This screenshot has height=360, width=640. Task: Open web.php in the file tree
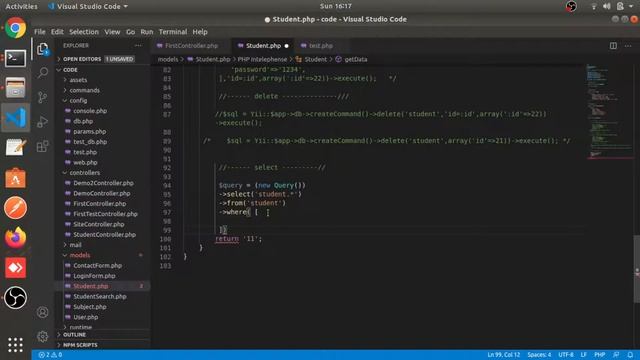(85, 162)
